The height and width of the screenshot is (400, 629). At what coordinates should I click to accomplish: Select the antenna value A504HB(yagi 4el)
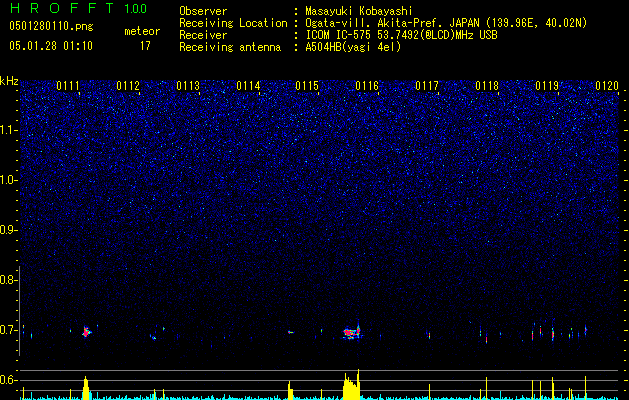(x=353, y=47)
